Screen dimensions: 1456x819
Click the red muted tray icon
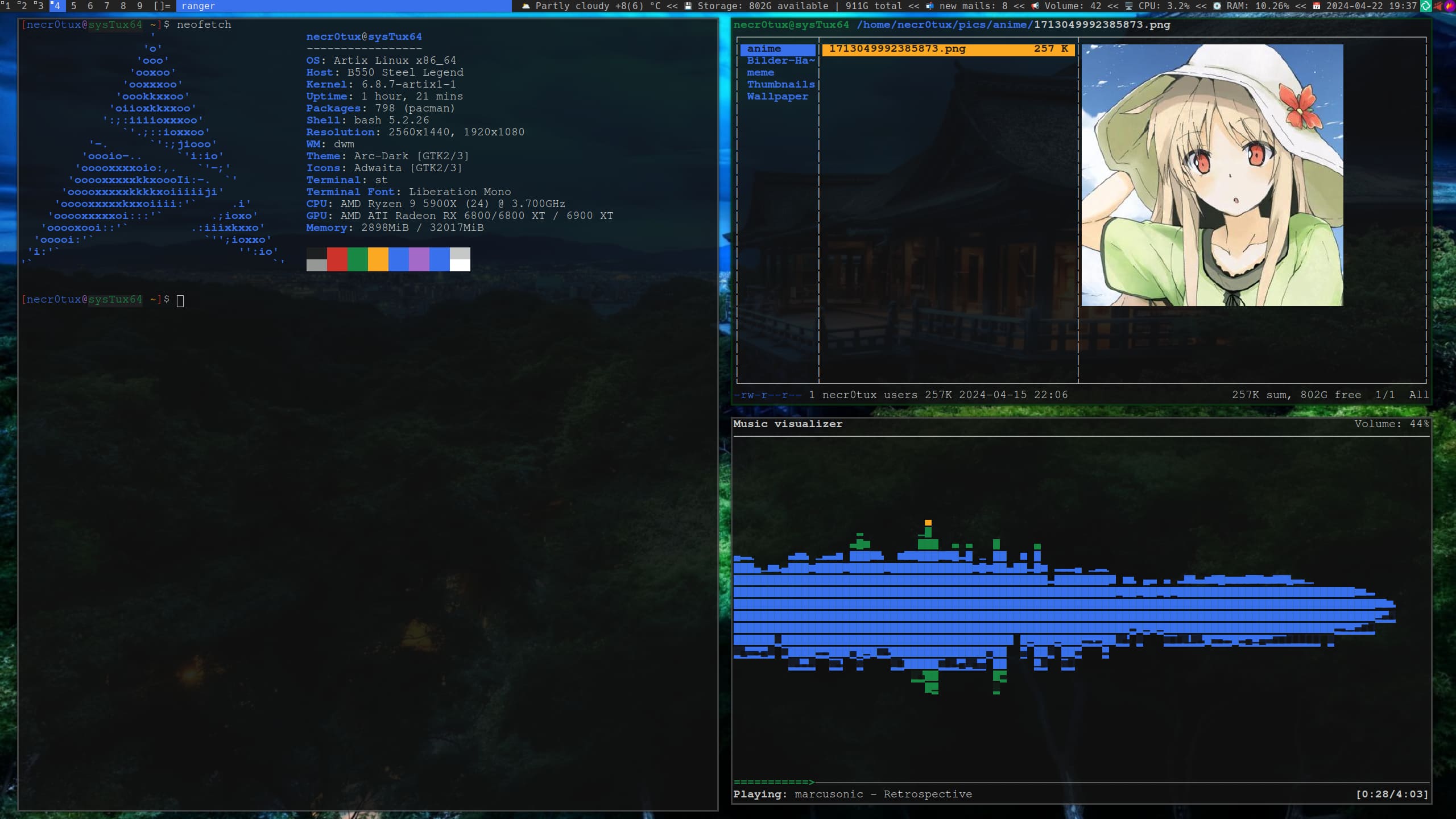tap(1438, 6)
